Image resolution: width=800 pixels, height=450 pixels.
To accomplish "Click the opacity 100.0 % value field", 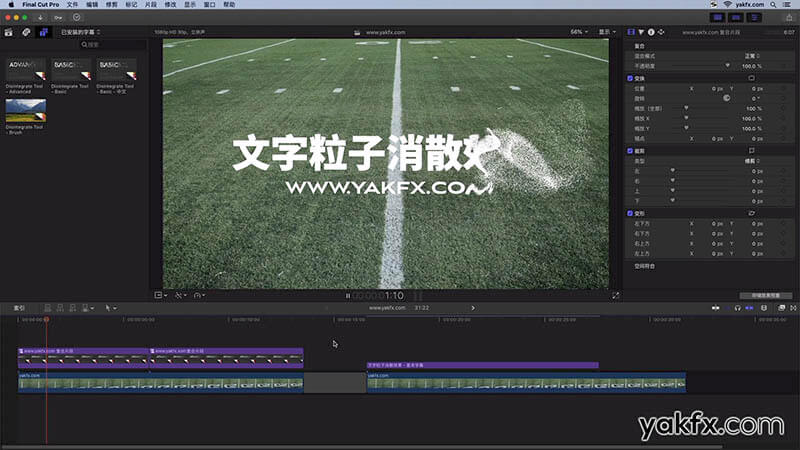I will click(x=752, y=66).
